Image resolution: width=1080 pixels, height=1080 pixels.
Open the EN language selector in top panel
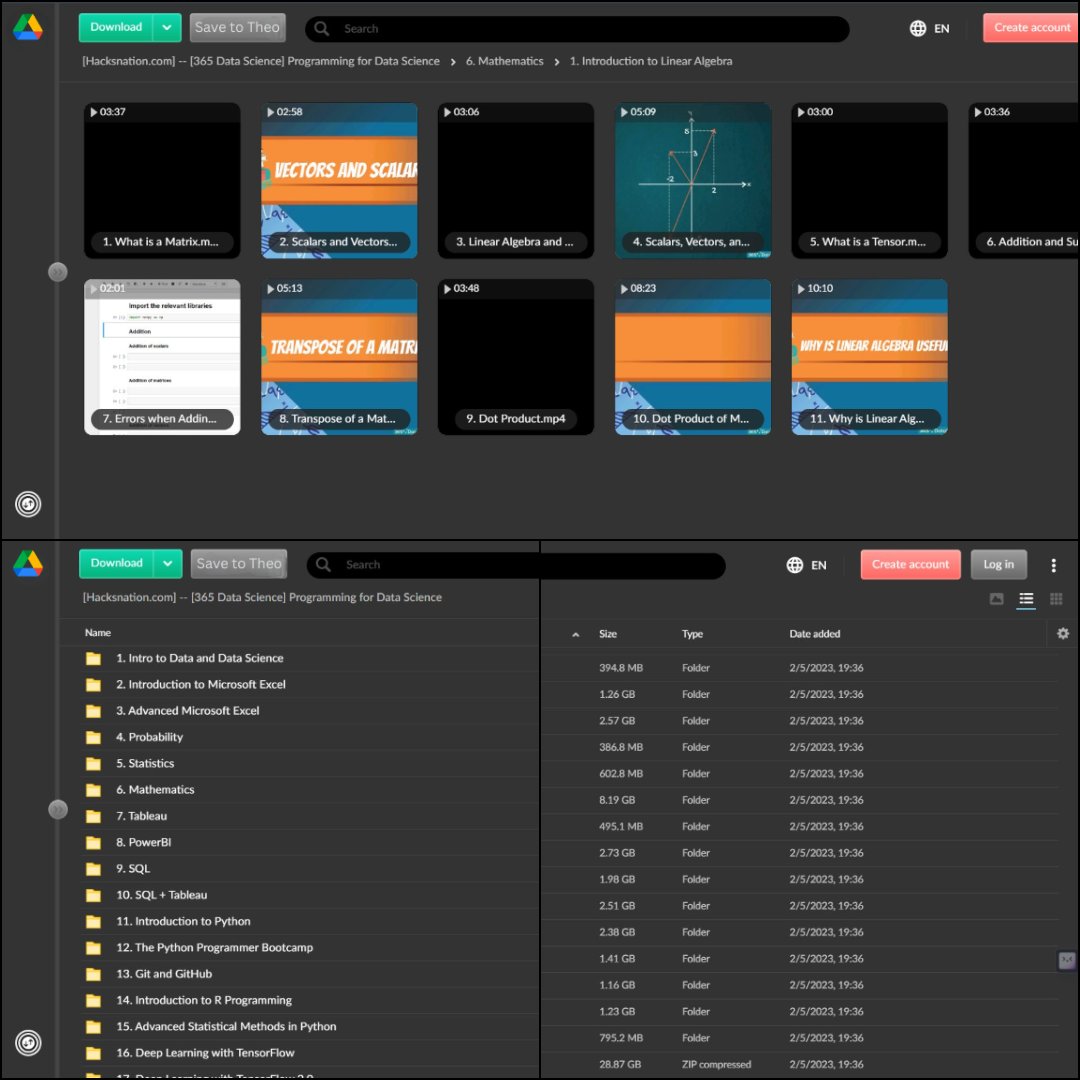942,28
